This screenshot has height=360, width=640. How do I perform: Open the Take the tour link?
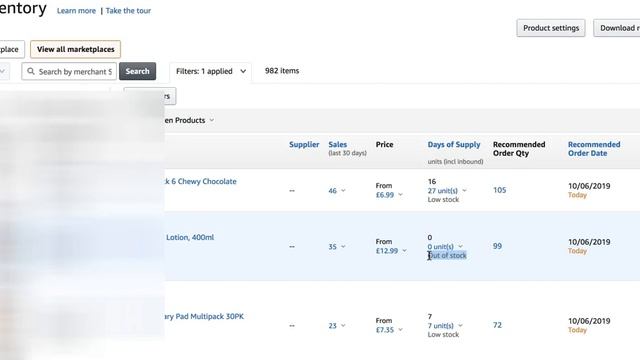(x=128, y=11)
